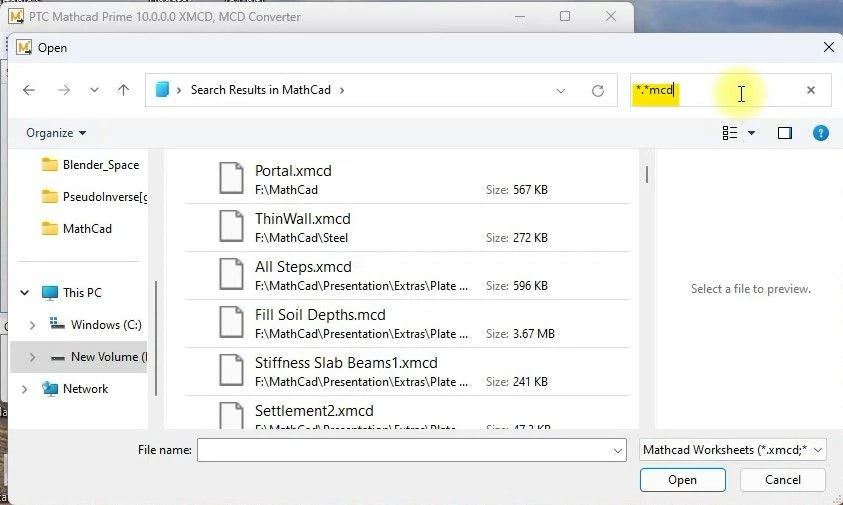This screenshot has height=505, width=843.
Task: Click the navigation pane scrollbar
Action: (156, 338)
